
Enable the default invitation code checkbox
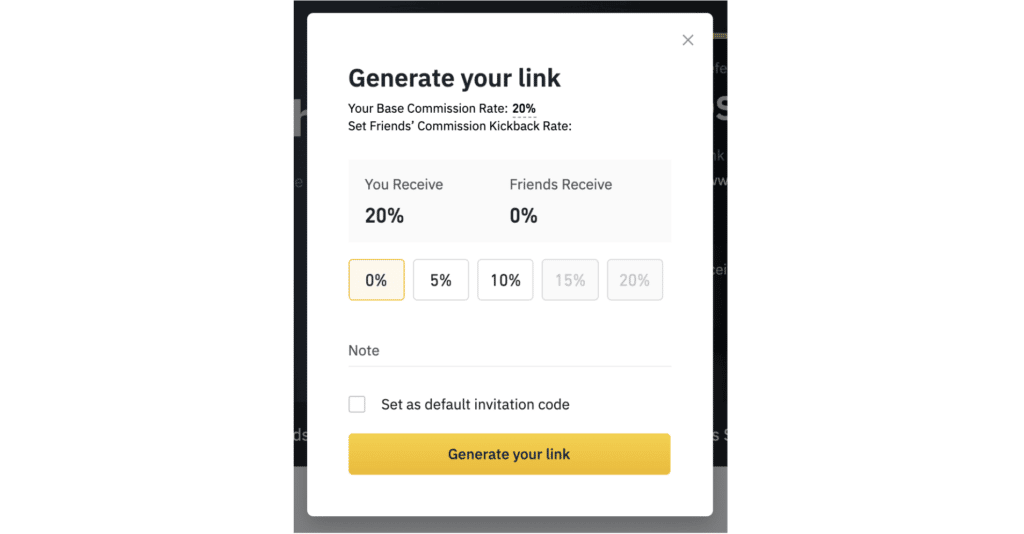click(357, 404)
